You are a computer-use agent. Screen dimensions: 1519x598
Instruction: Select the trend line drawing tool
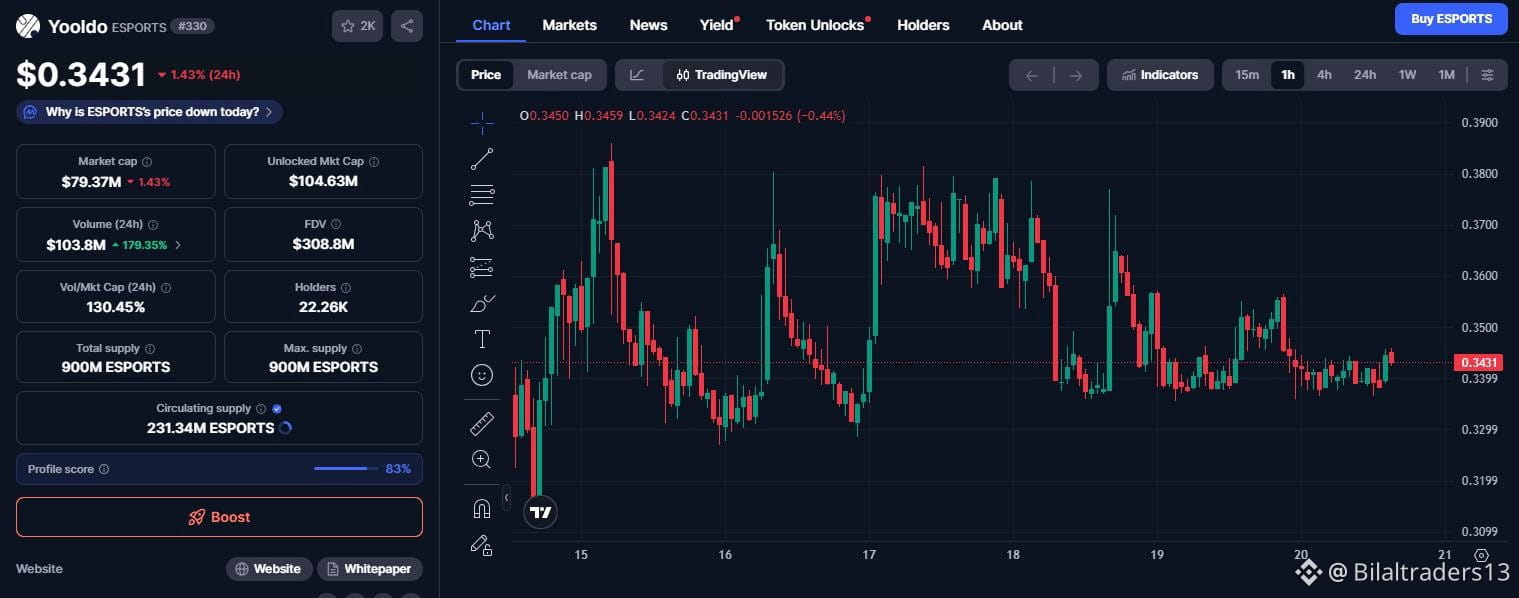[482, 159]
